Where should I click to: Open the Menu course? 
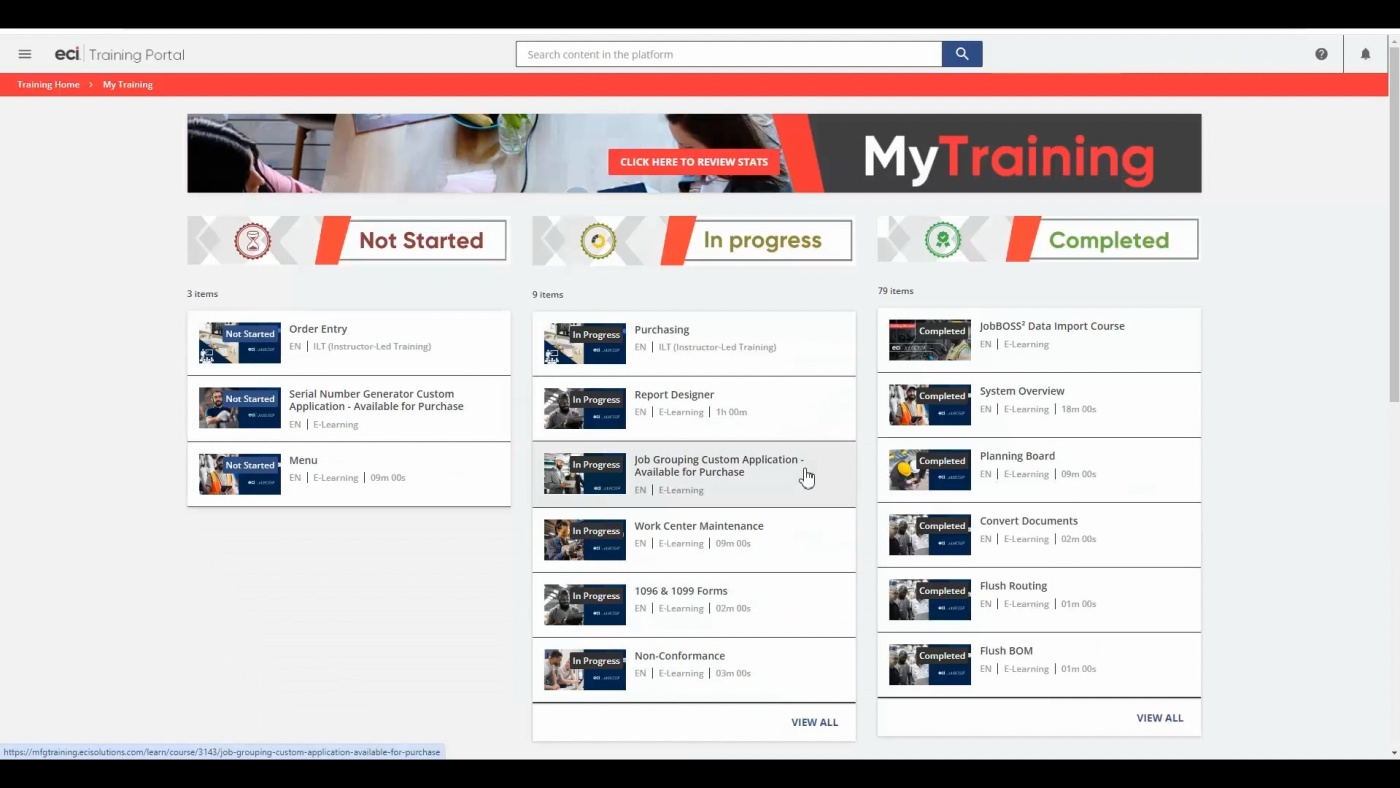point(349,474)
